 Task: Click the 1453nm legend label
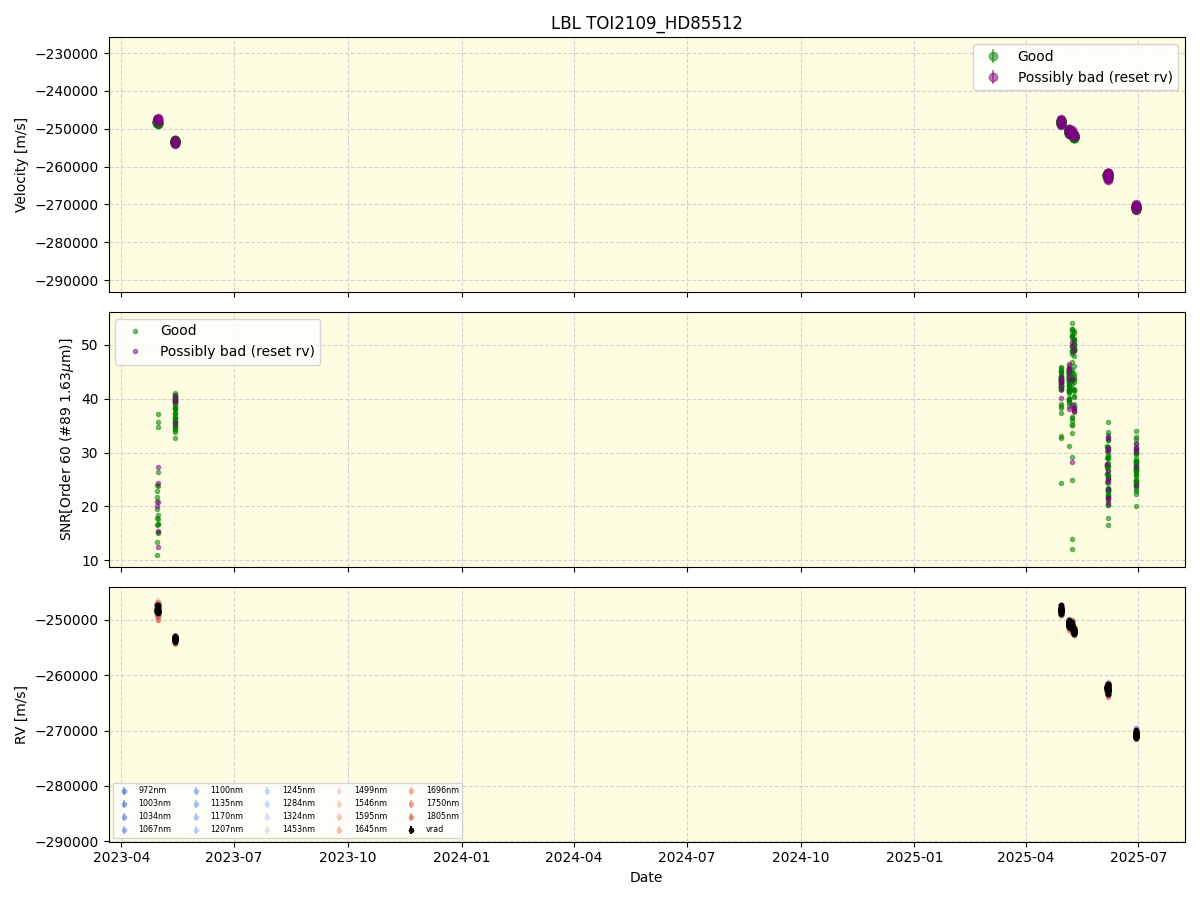coord(298,829)
